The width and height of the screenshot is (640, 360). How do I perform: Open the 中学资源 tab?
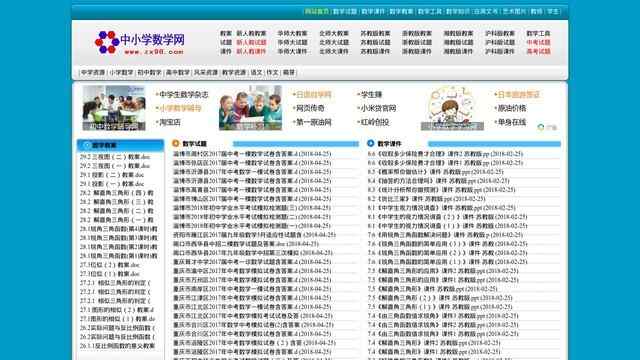coord(93,72)
